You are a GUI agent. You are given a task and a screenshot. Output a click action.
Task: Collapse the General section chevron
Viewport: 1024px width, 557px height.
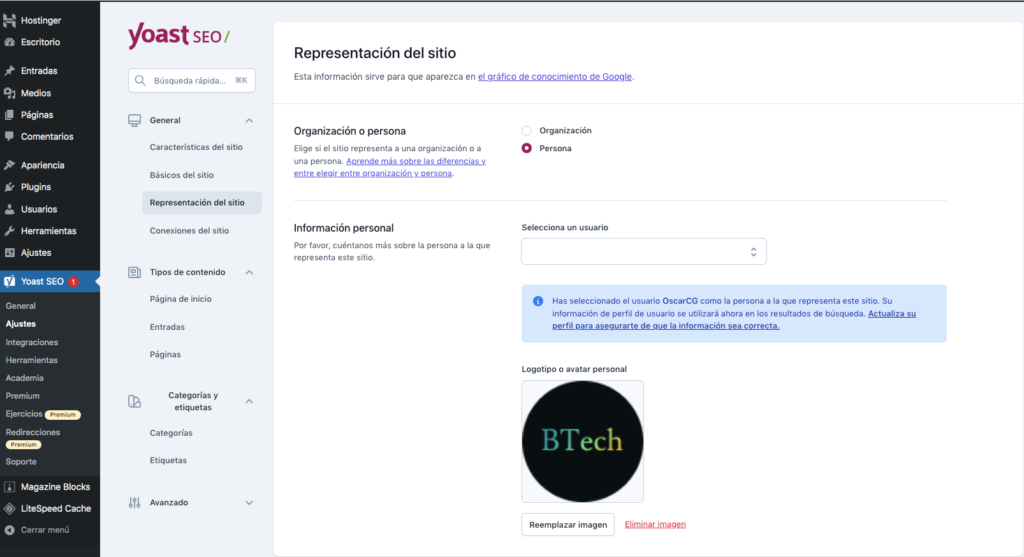[249, 121]
